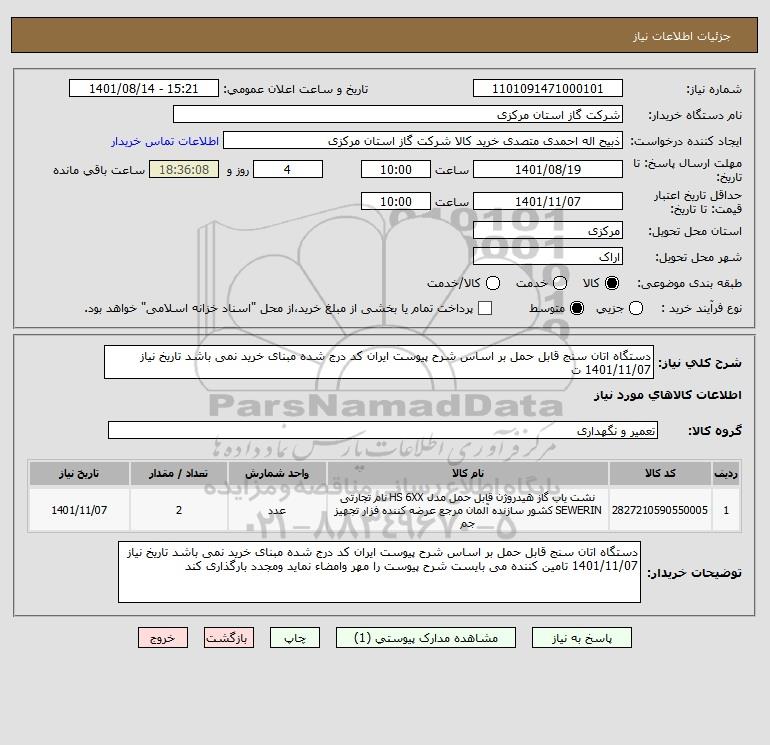Click the response deadline date 1401/08/19
The width and height of the screenshot is (770, 745).
(548, 169)
